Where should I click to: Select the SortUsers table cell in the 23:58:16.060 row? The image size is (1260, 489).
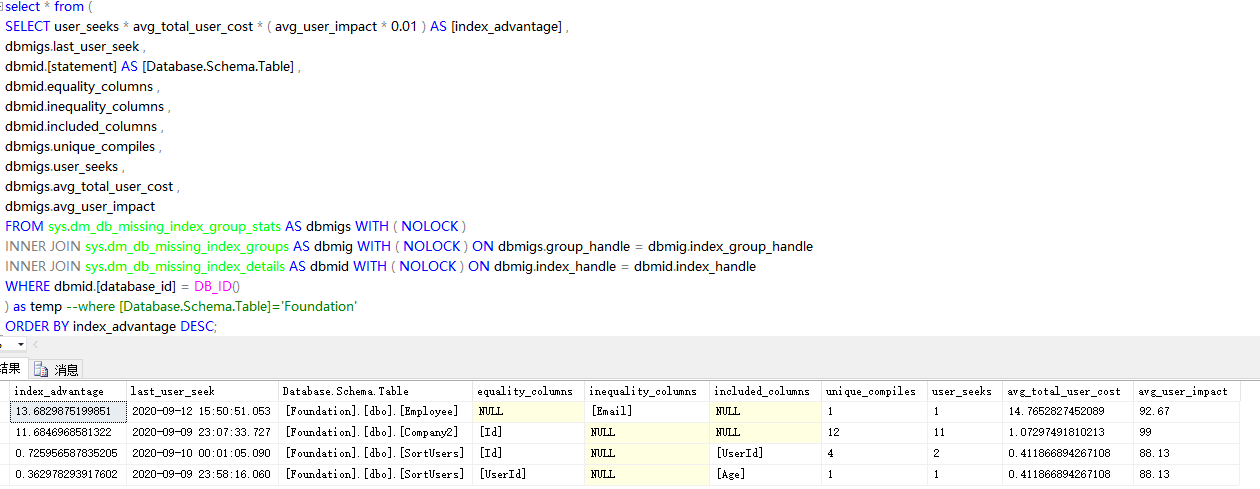tap(375, 474)
